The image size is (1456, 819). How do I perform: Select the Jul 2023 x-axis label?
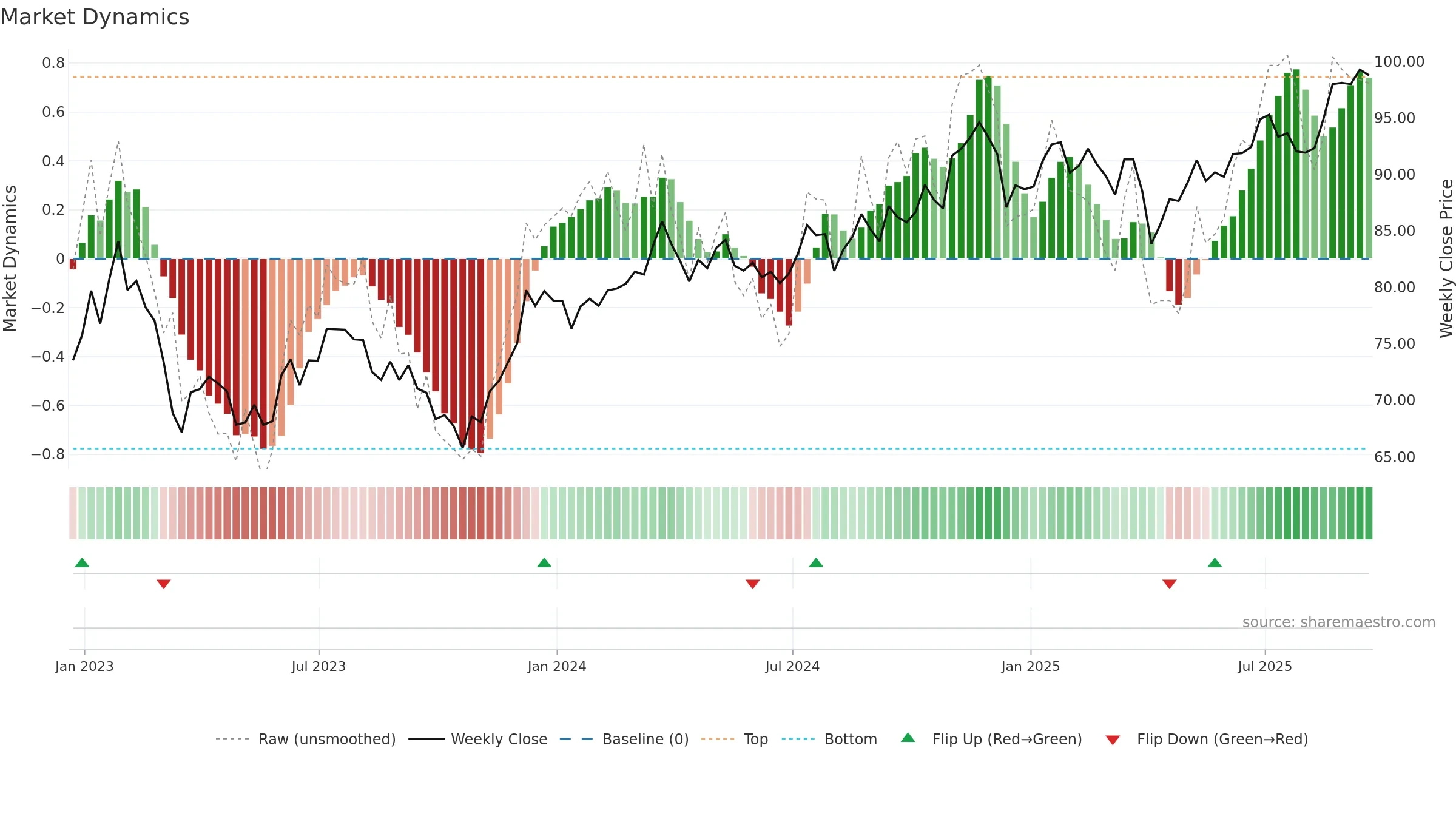tap(318, 666)
